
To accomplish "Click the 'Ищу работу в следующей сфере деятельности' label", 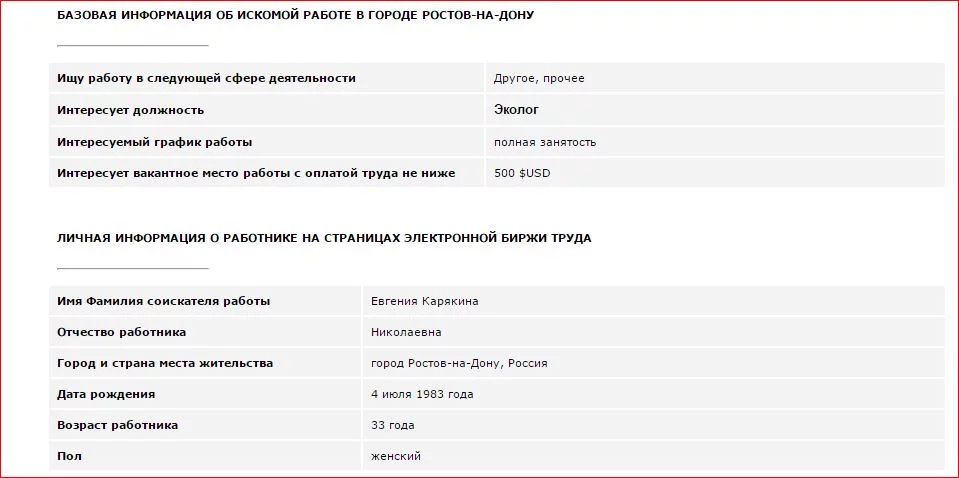I will point(206,78).
